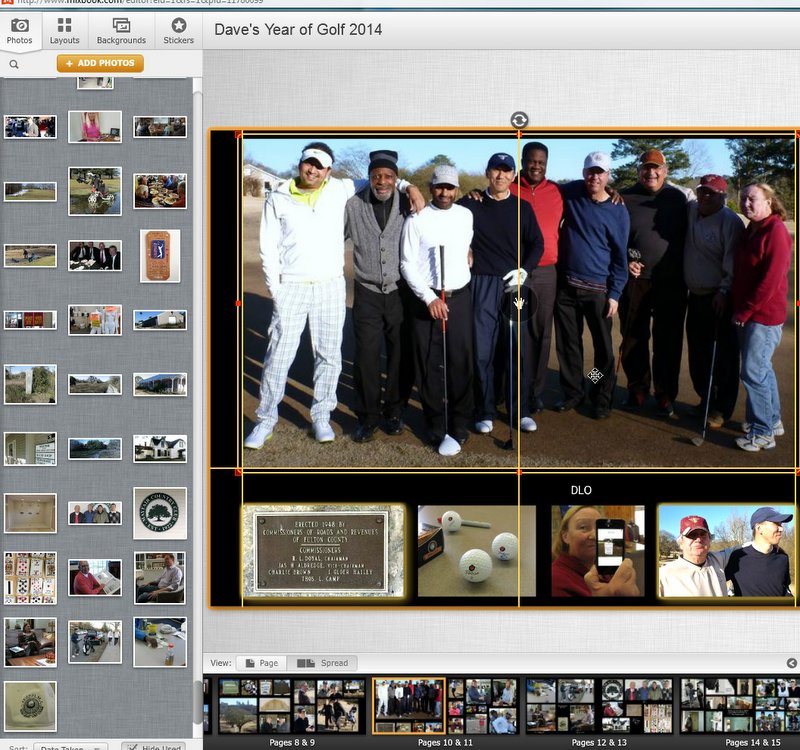Click the photo search magnifier icon
This screenshot has width=800, height=750.
(14, 65)
